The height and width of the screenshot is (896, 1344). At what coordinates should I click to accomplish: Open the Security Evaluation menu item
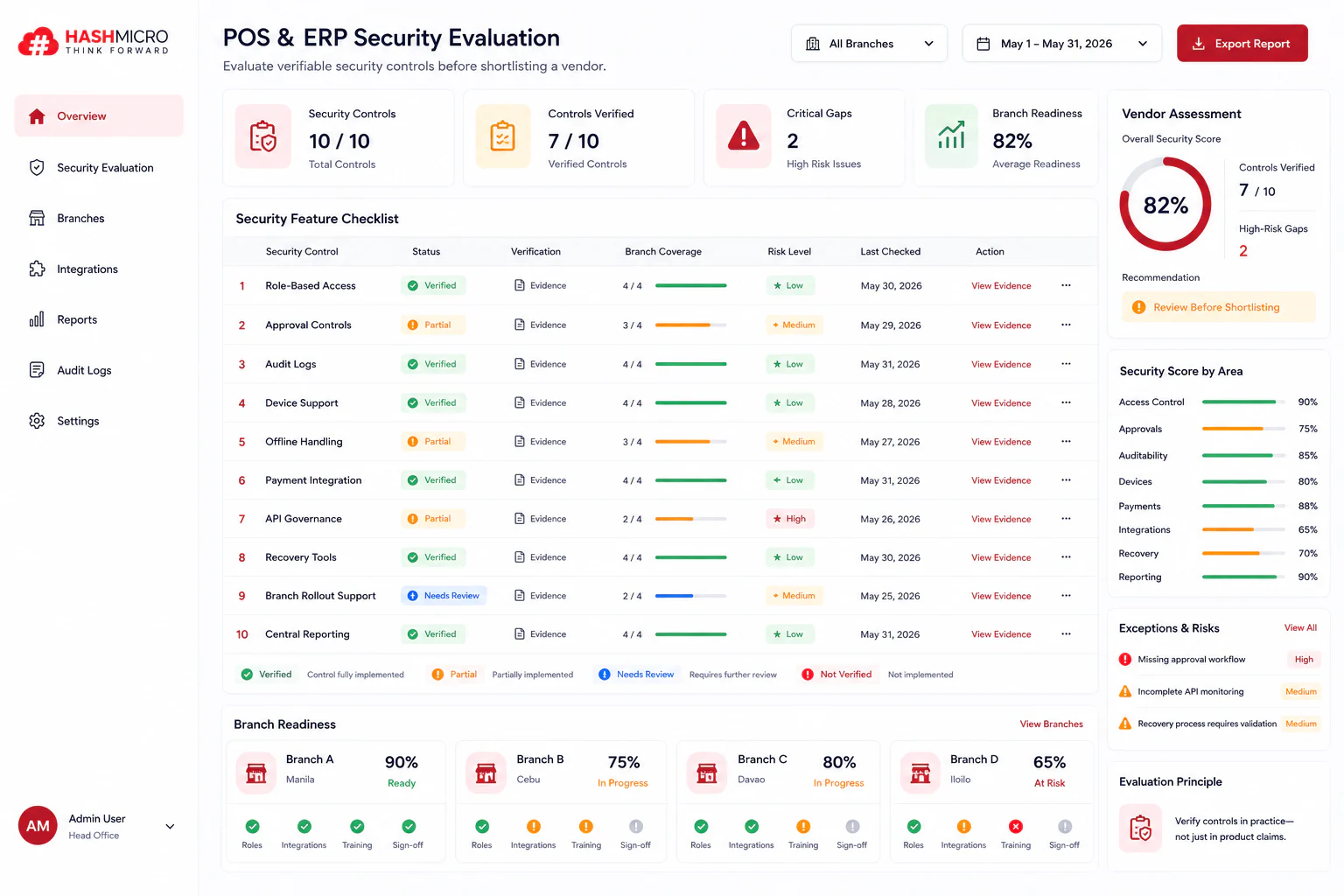point(99,168)
